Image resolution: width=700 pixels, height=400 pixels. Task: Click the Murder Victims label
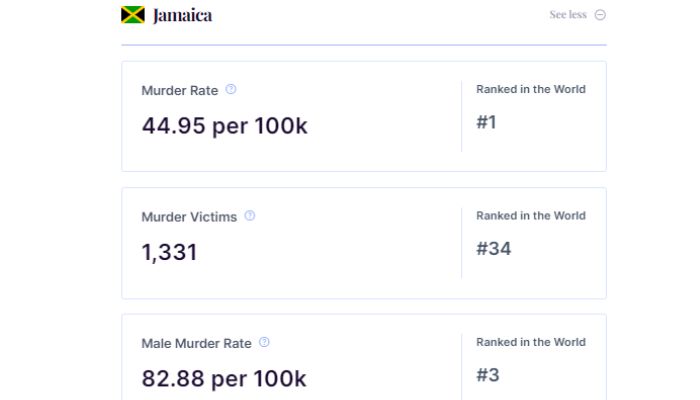pyautogui.click(x=189, y=217)
